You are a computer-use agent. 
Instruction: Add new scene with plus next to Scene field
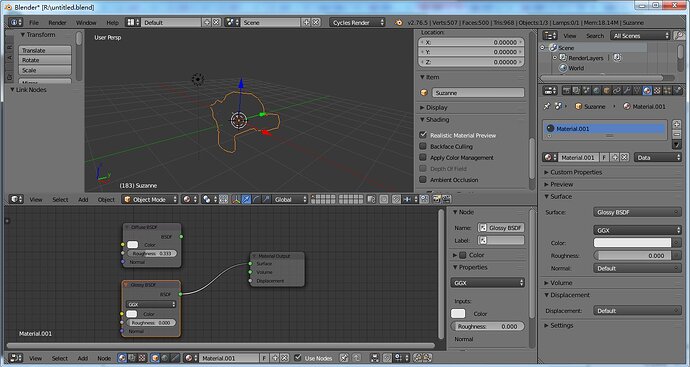(306, 22)
